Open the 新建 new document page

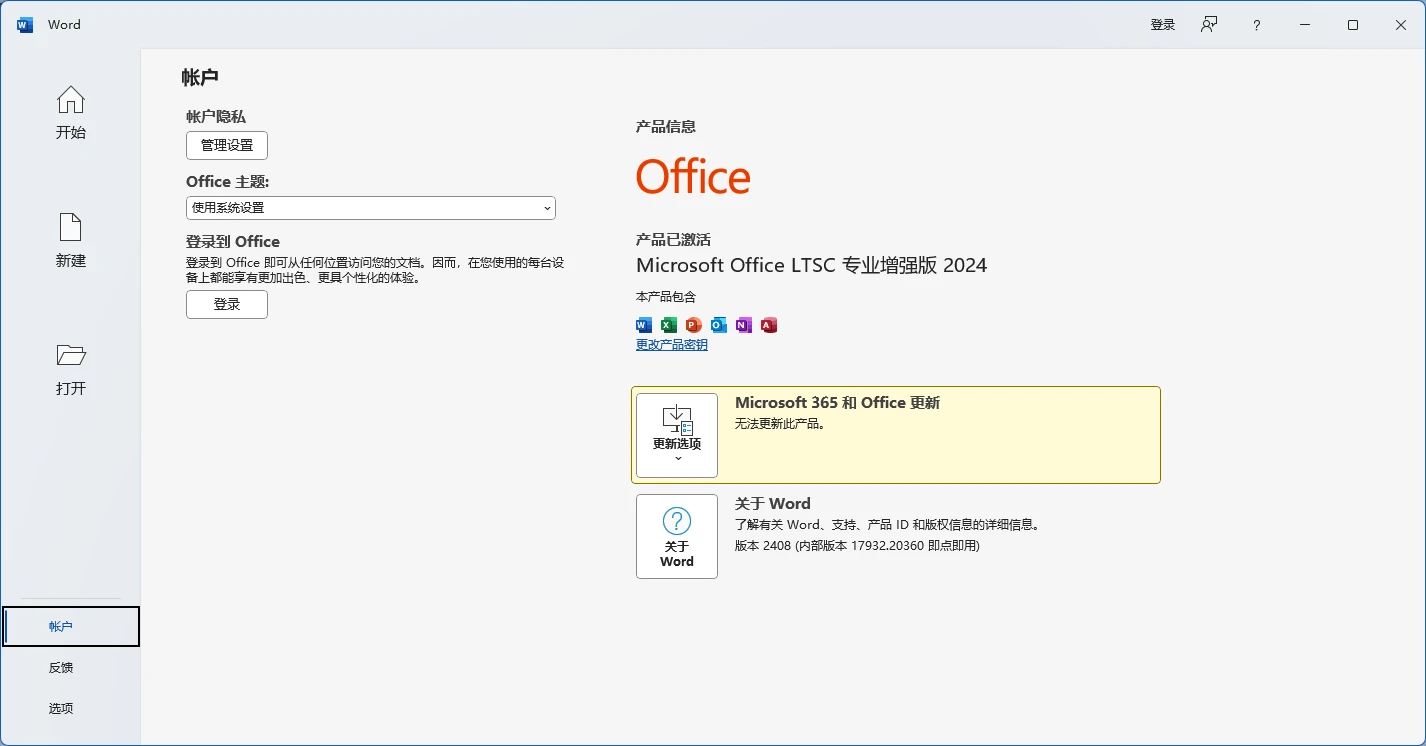(71, 241)
